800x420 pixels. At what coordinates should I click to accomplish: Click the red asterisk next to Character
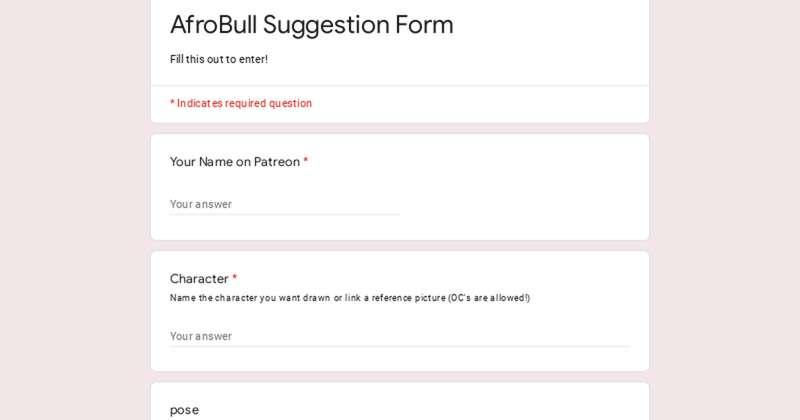pyautogui.click(x=235, y=278)
